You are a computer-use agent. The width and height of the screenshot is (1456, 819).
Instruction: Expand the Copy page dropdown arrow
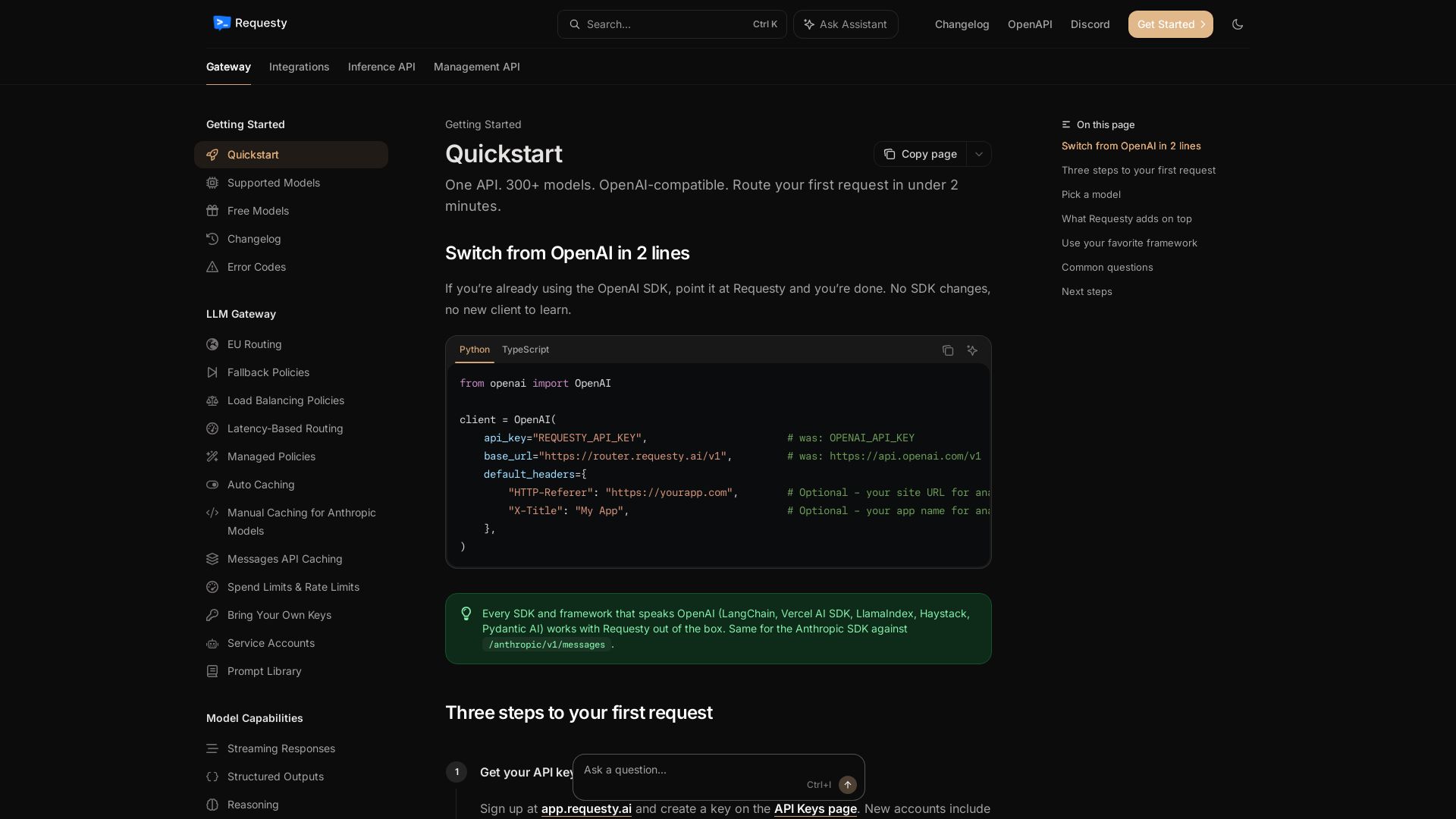coord(979,154)
